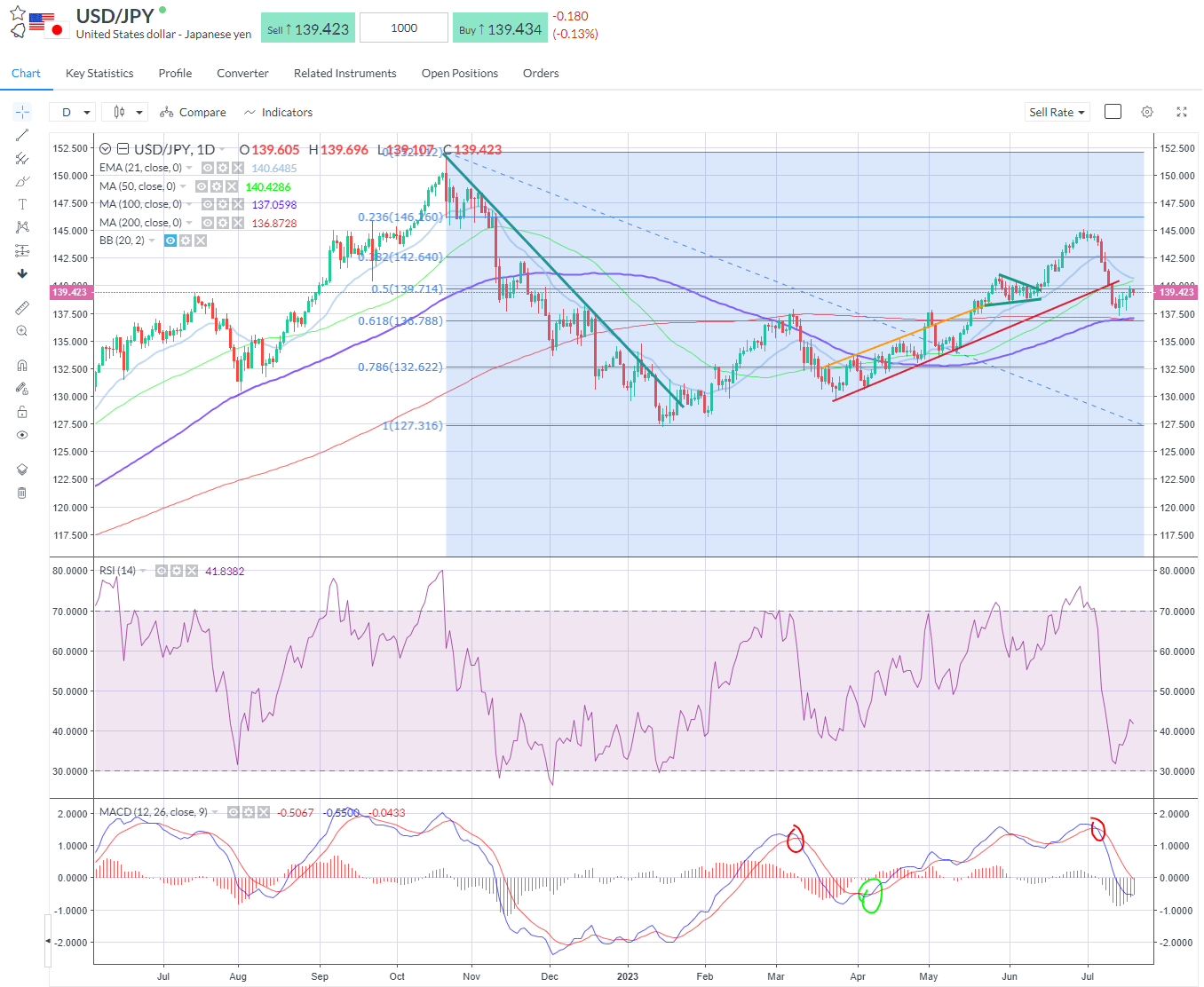Click the trash icon to remove drawings
1204x987 pixels.
tap(22, 493)
